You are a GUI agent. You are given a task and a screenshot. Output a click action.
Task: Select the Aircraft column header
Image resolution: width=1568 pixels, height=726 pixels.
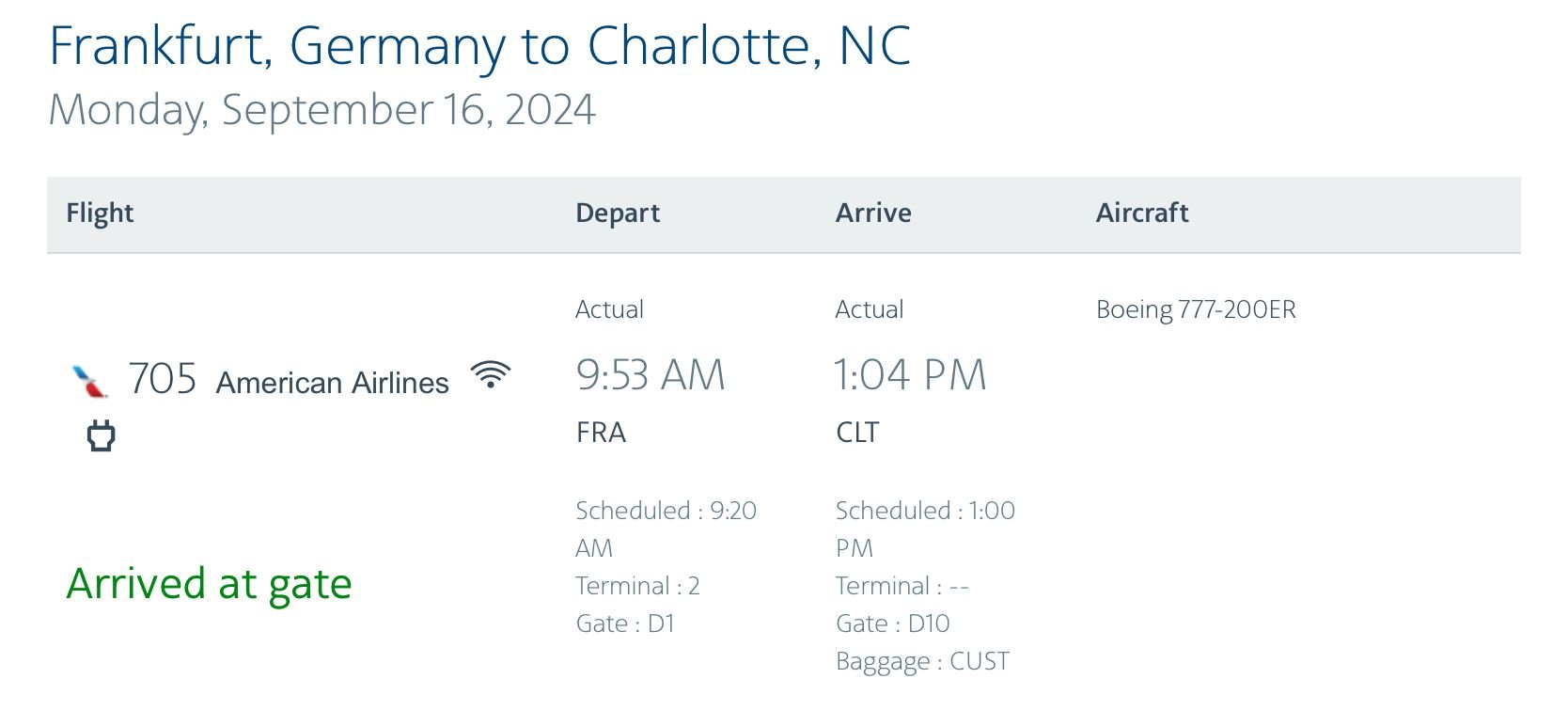[x=1142, y=213]
